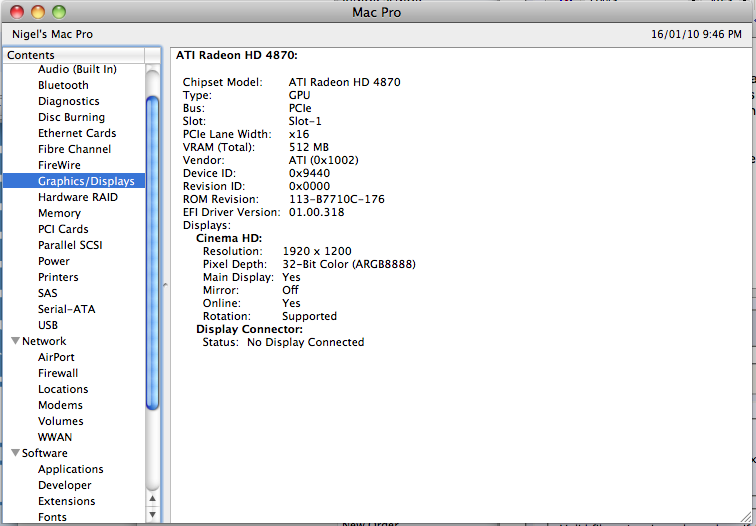Viewport: 756px width, 526px height.
Task: Click the VRAM value 512 MB
Action: point(309,147)
